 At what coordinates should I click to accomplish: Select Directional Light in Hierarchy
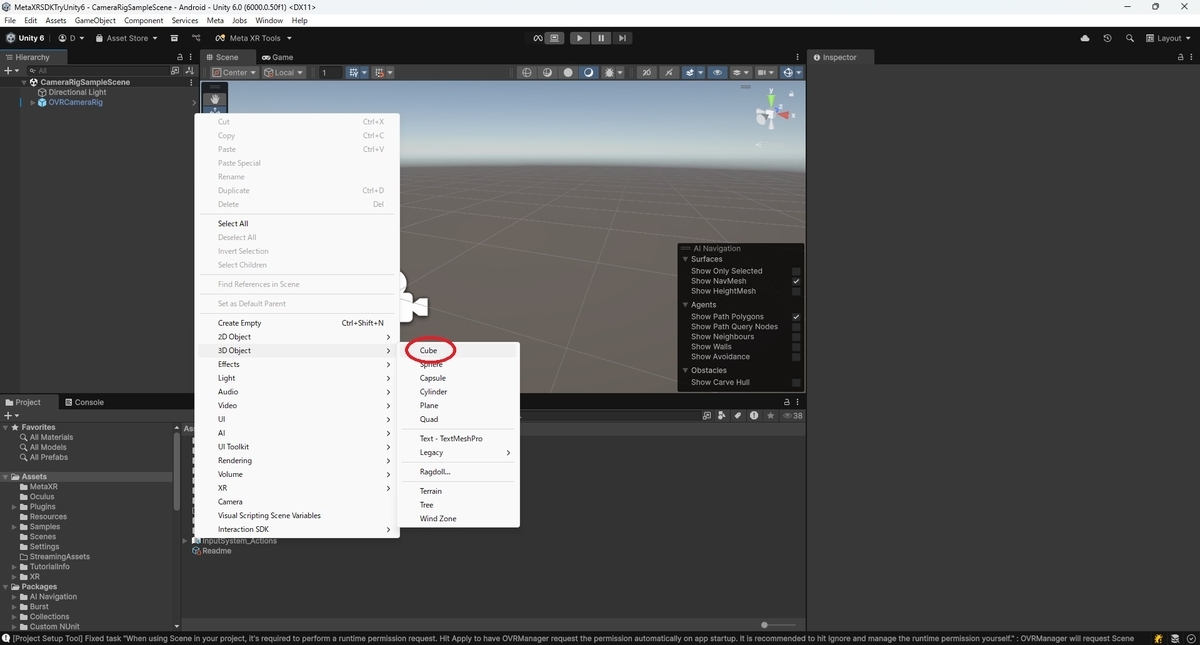[77, 92]
